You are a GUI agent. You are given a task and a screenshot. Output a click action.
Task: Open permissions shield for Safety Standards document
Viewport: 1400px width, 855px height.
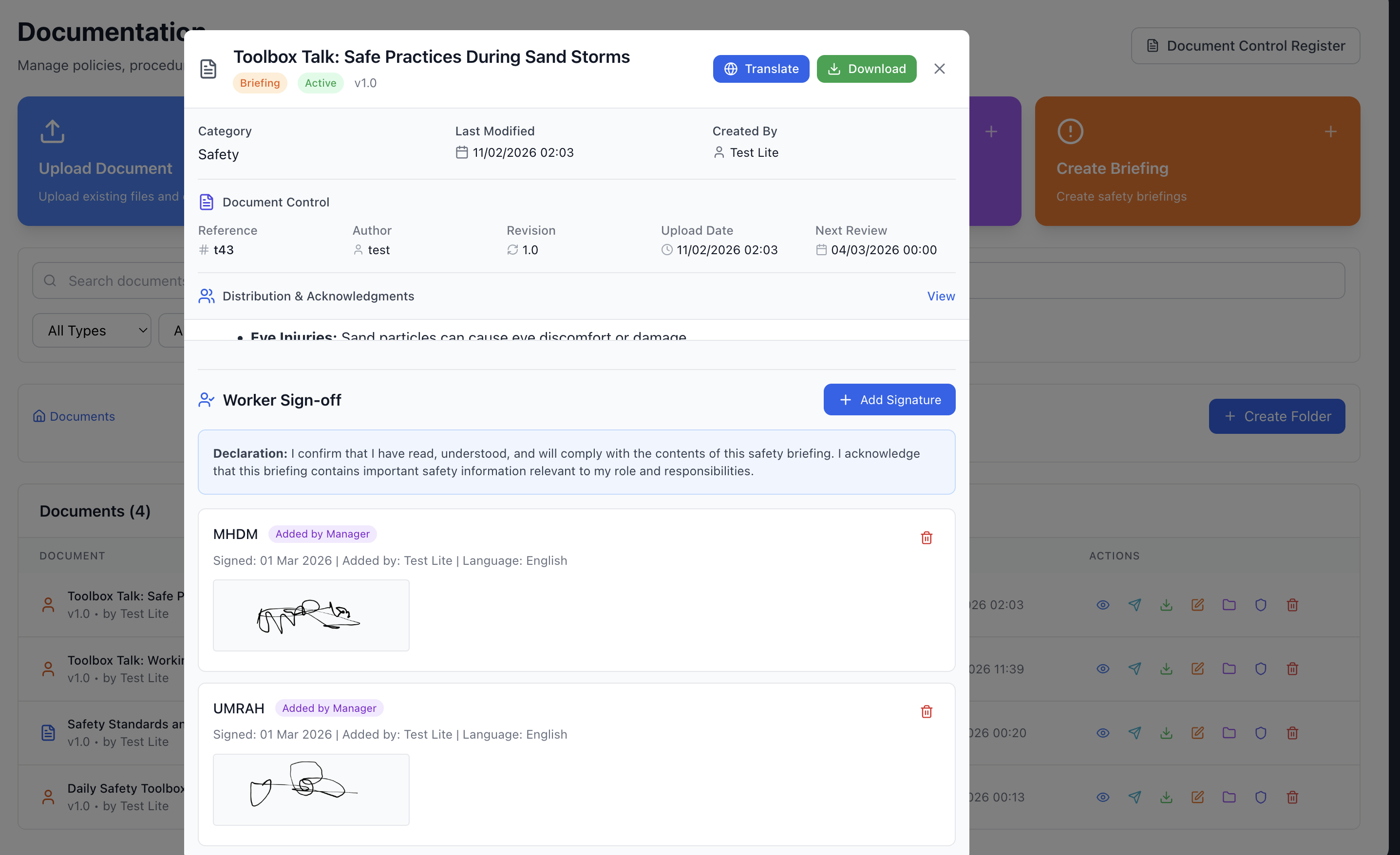1261,733
